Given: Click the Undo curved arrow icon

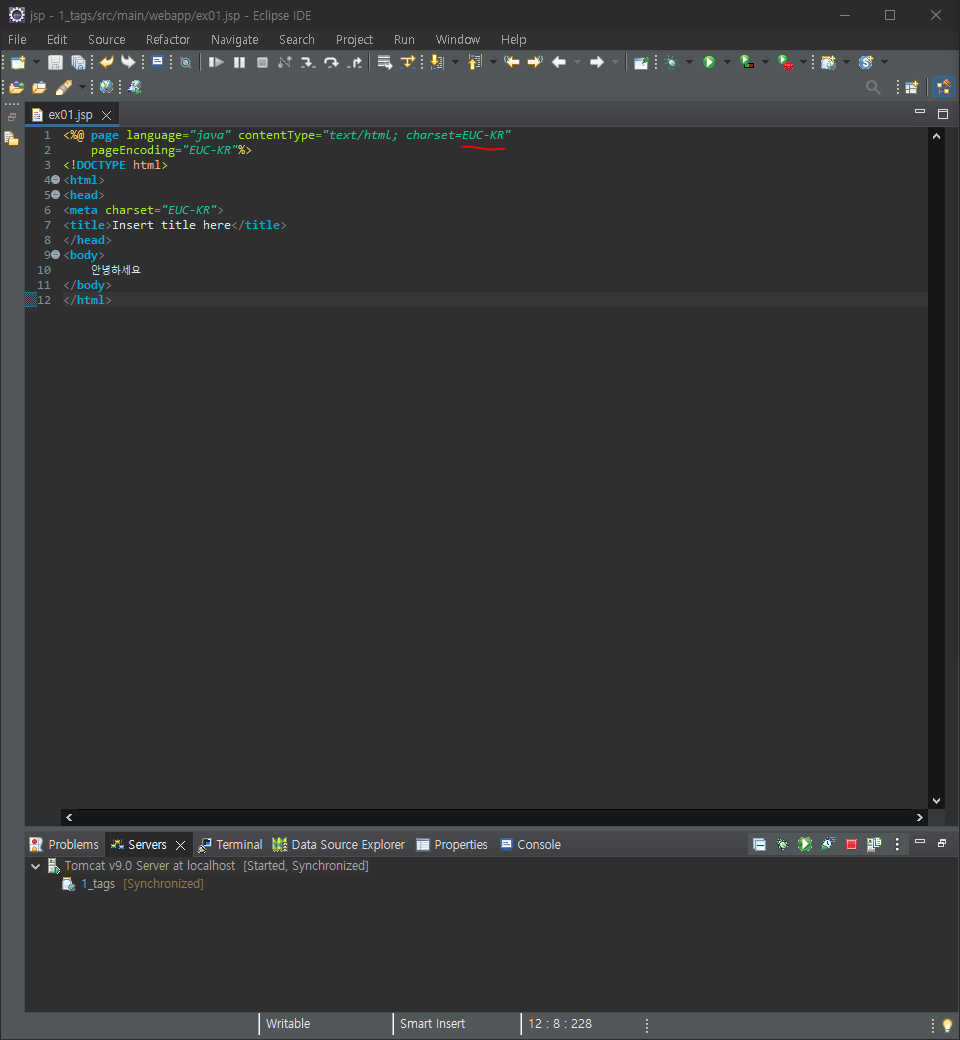Looking at the screenshot, I should point(106,62).
